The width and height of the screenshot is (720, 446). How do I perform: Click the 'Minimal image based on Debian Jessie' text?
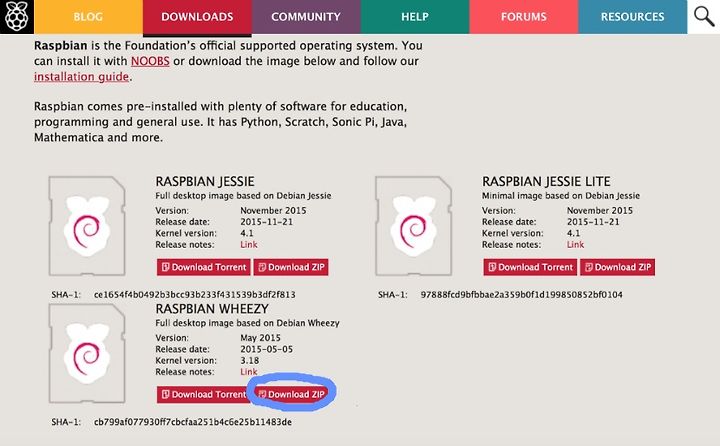tap(561, 196)
